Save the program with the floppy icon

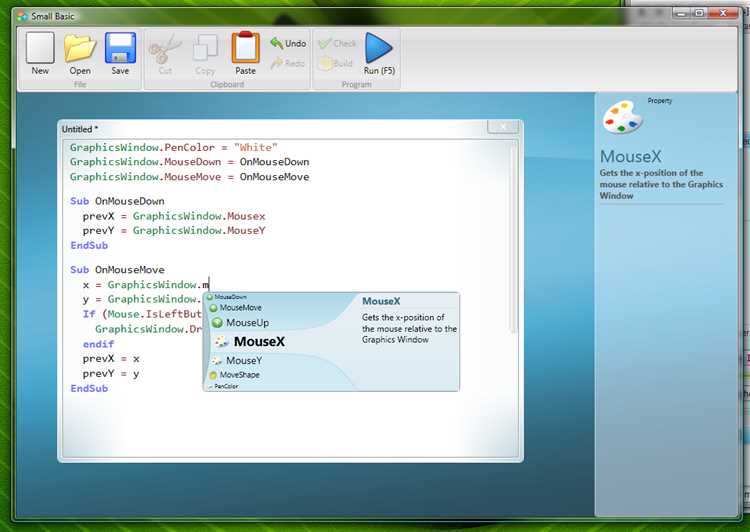tap(120, 48)
